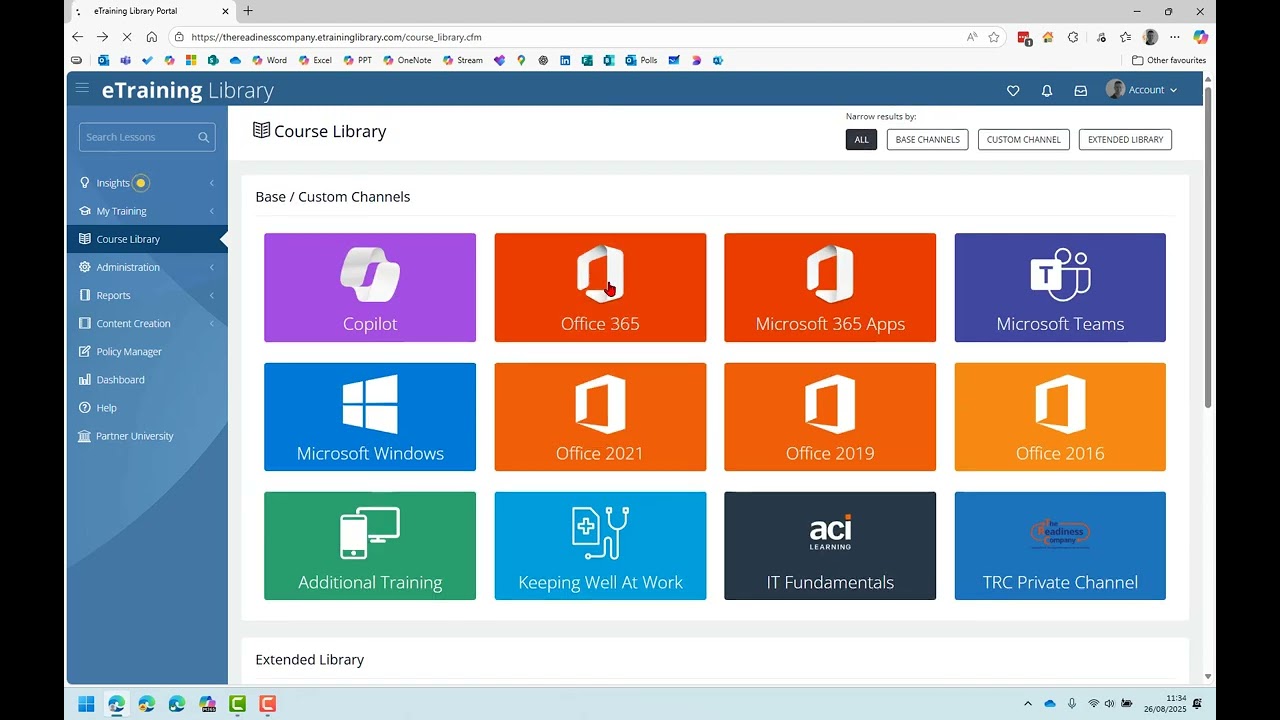Screen dimensions: 1280x720
Task: Expand the Reports sidebar menu
Action: 147,295
